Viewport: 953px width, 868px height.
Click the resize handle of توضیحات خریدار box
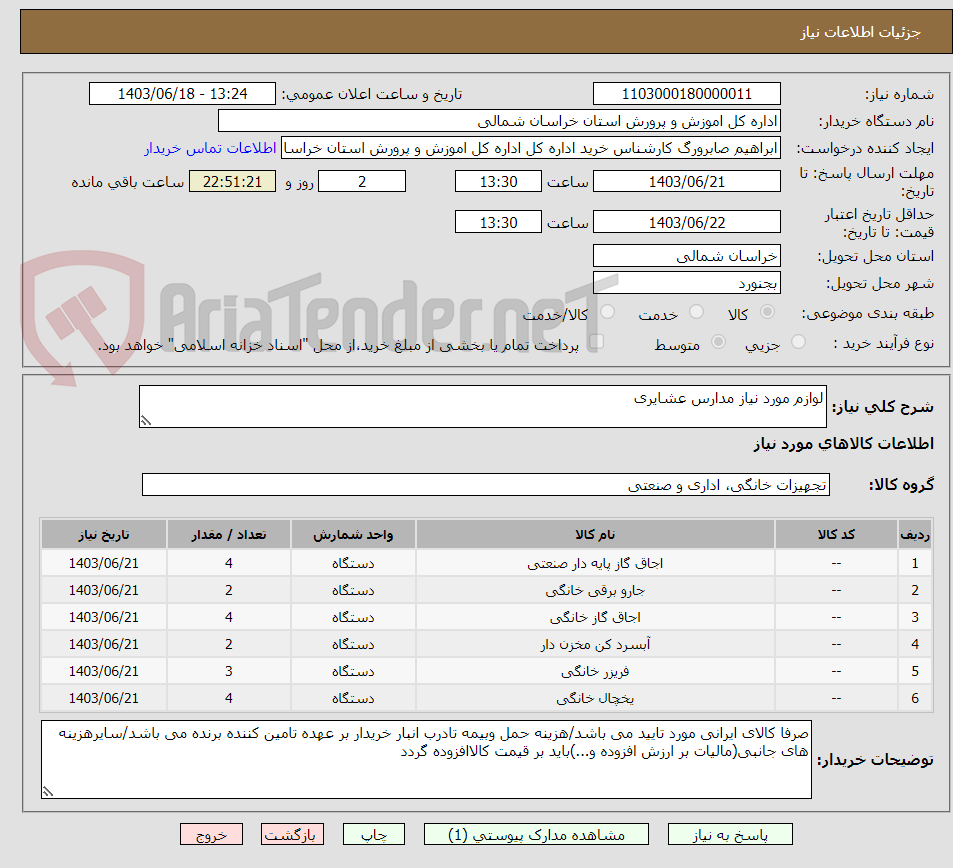[x=48, y=791]
